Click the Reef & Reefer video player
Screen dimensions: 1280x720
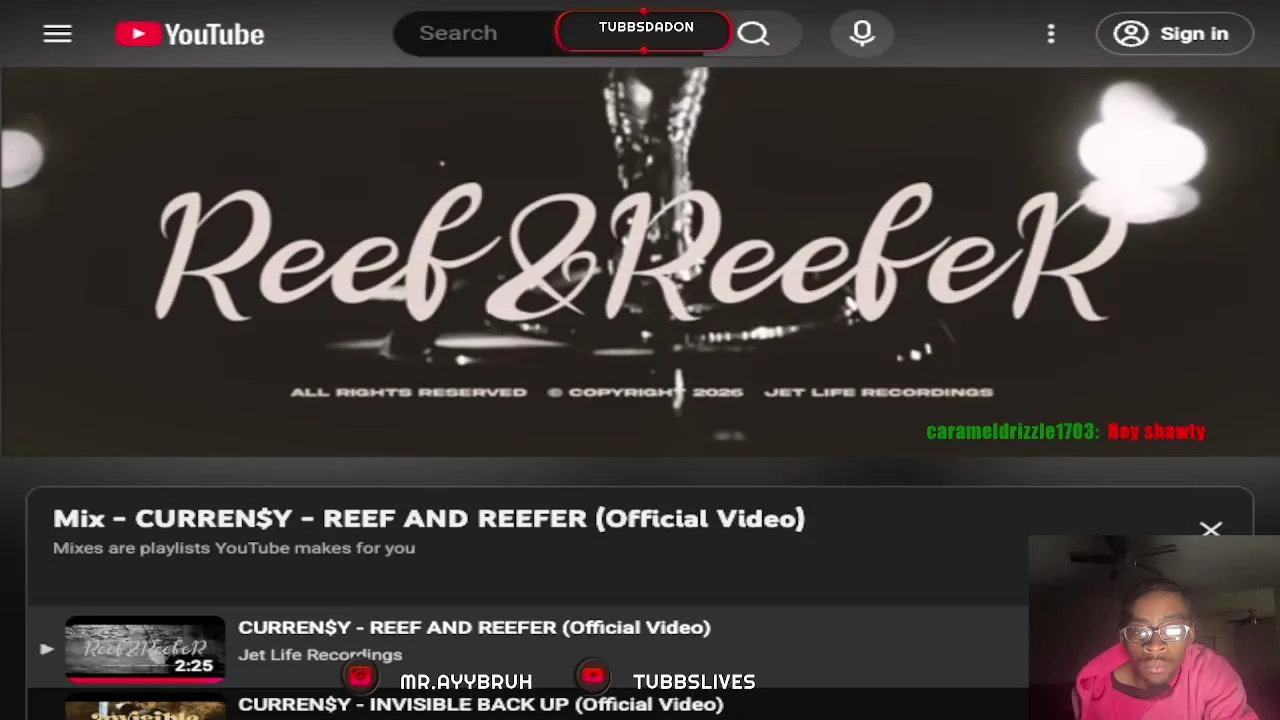coord(640,262)
